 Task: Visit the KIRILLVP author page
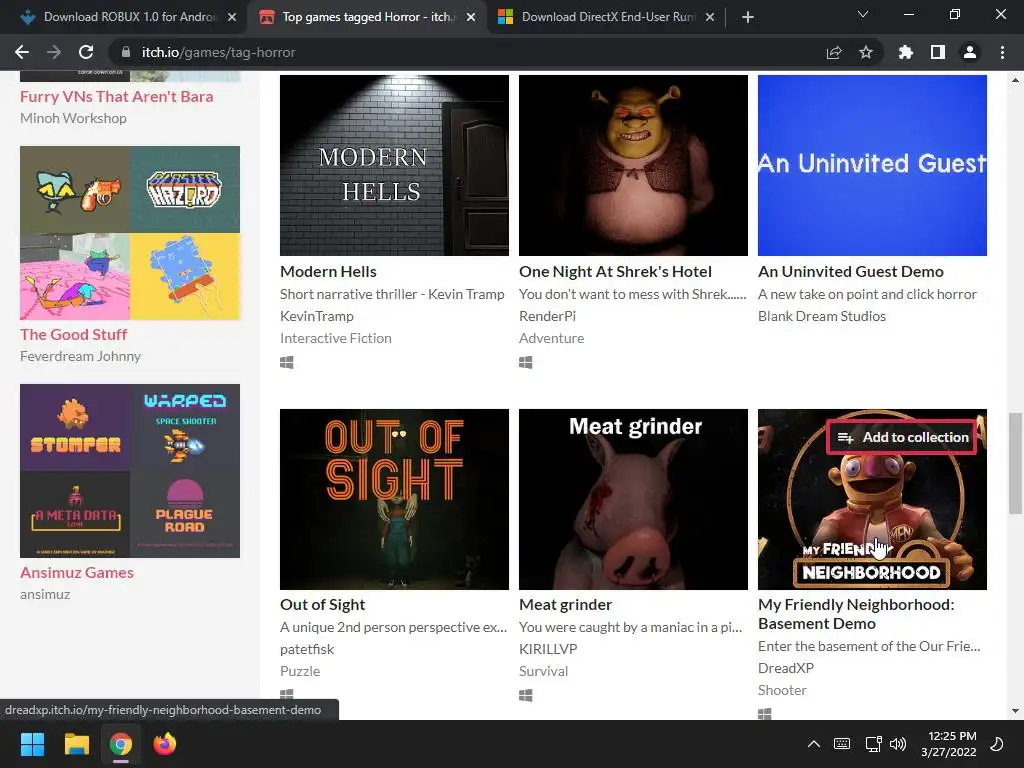tap(548, 649)
